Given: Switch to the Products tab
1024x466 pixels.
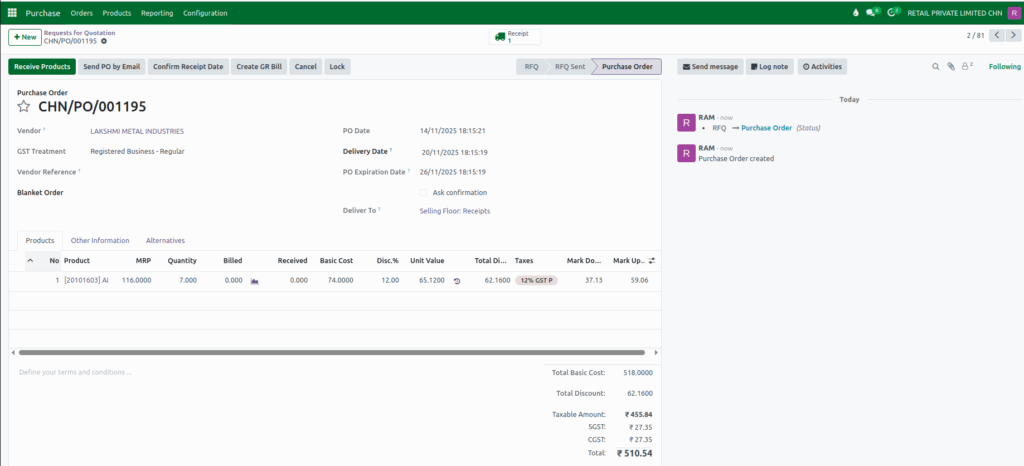Looking at the screenshot, I should pyautogui.click(x=40, y=240).
